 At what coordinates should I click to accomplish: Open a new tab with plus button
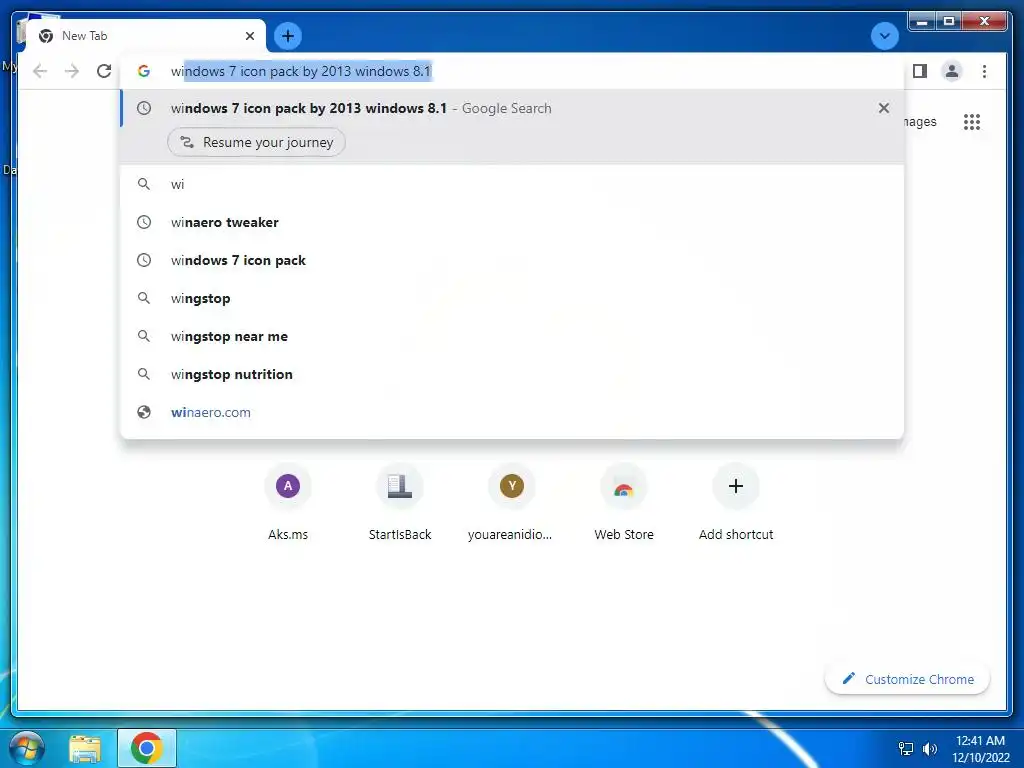(288, 36)
